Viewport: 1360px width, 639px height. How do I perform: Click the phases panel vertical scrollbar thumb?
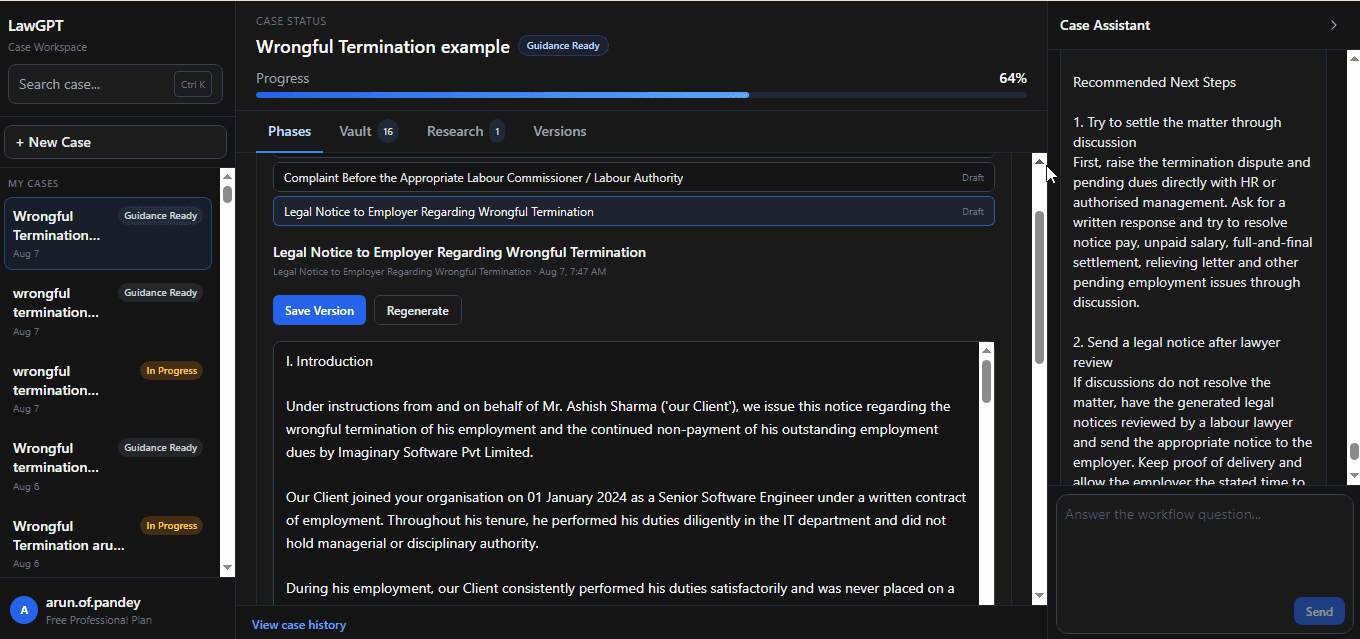[x=1039, y=287]
